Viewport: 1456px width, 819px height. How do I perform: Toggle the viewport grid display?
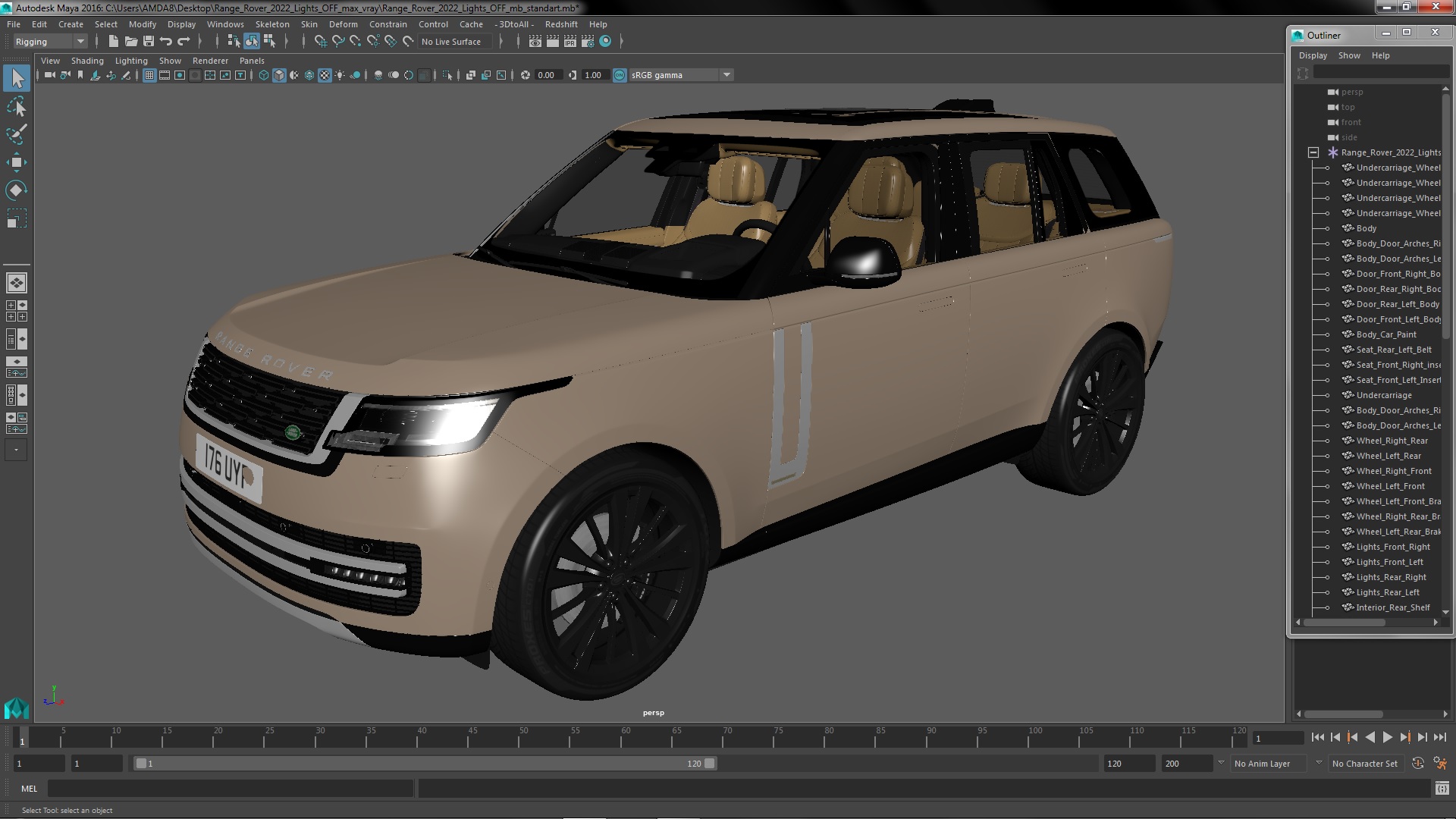(x=149, y=75)
